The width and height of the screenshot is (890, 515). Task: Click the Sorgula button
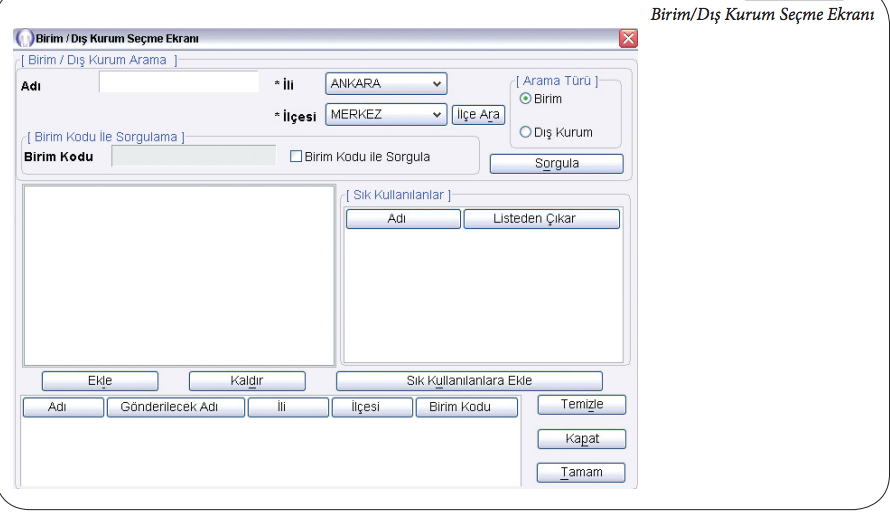pos(556,163)
